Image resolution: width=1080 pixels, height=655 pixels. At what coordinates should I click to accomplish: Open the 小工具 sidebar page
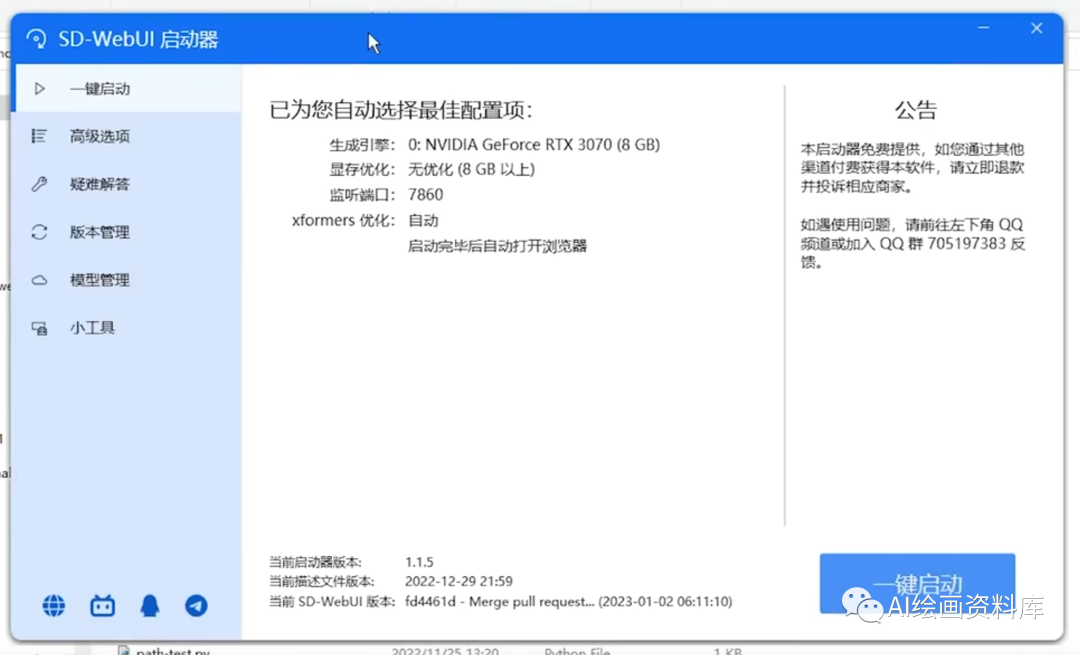pyautogui.click(x=127, y=328)
